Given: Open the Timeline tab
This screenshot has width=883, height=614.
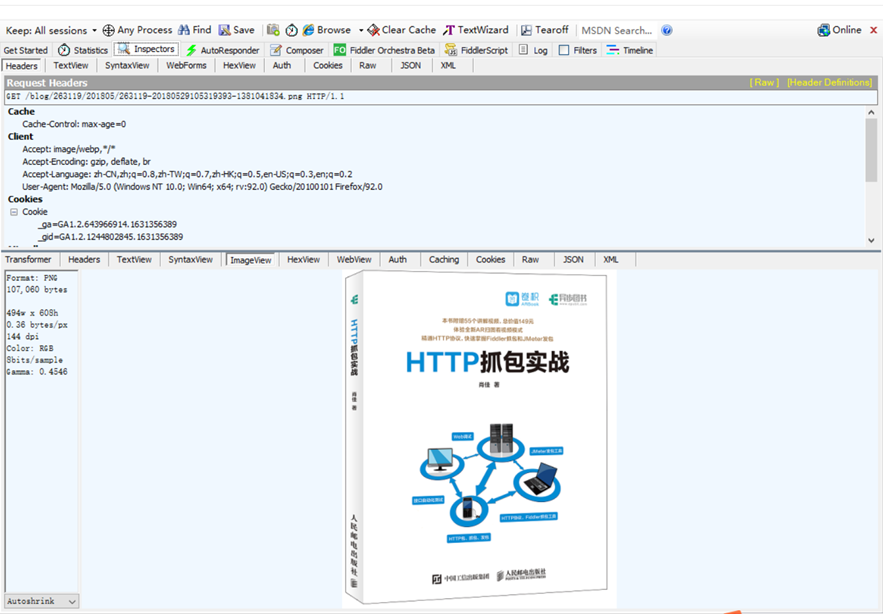Looking at the screenshot, I should pyautogui.click(x=630, y=50).
